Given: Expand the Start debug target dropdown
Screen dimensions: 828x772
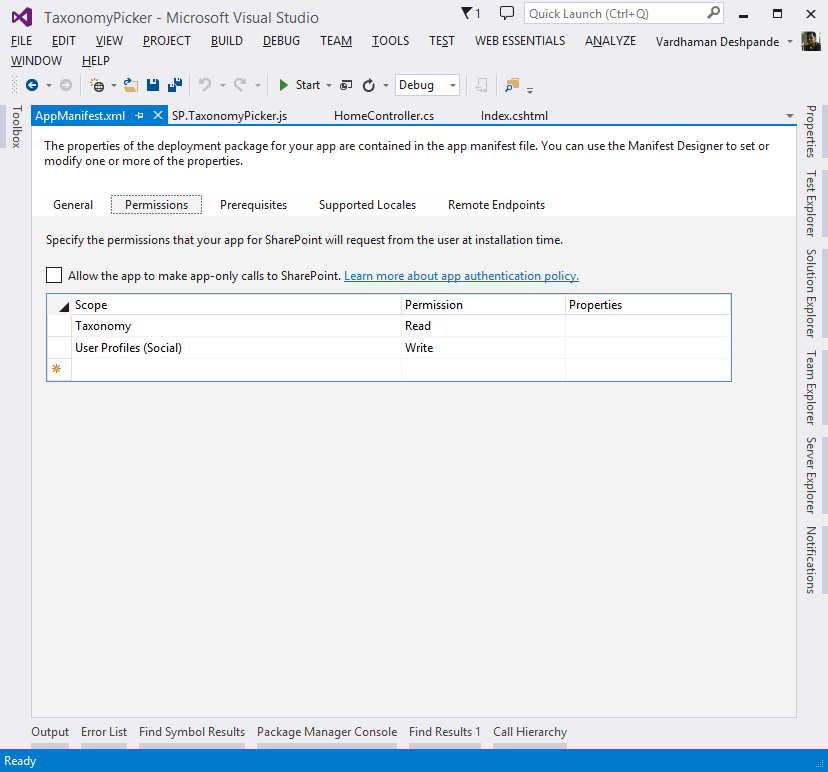Looking at the screenshot, I should coord(329,86).
